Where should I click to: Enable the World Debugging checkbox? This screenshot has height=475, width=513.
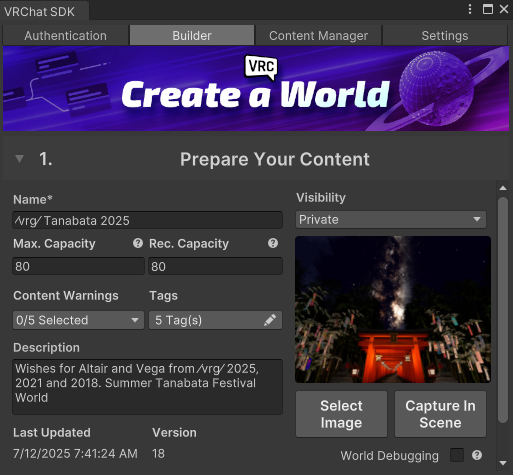coord(457,455)
